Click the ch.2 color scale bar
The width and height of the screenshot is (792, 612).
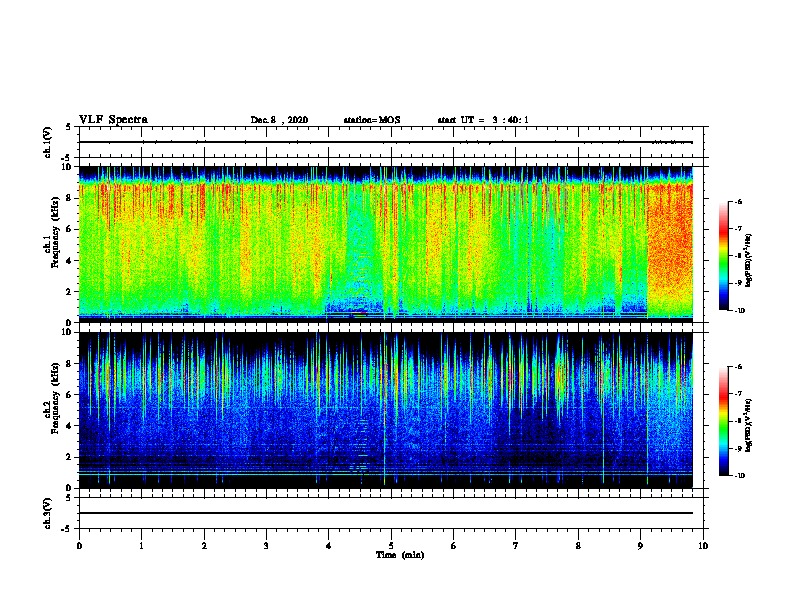pyautogui.click(x=723, y=421)
